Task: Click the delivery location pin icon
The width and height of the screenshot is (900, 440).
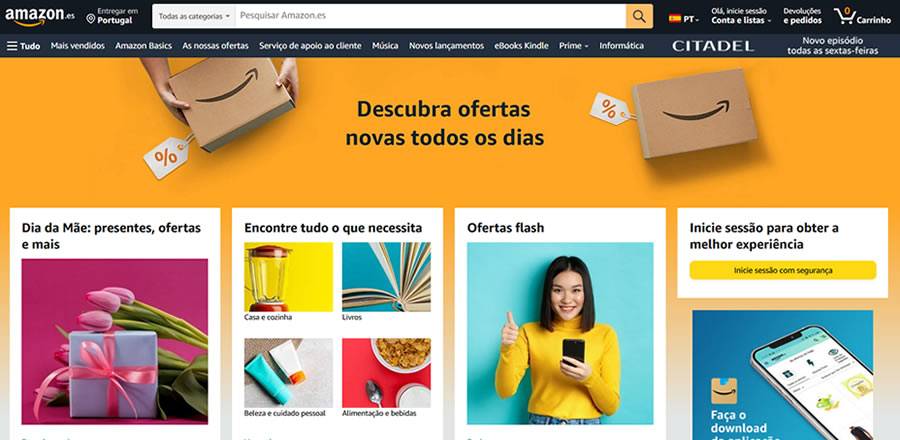Action: pos(91,19)
